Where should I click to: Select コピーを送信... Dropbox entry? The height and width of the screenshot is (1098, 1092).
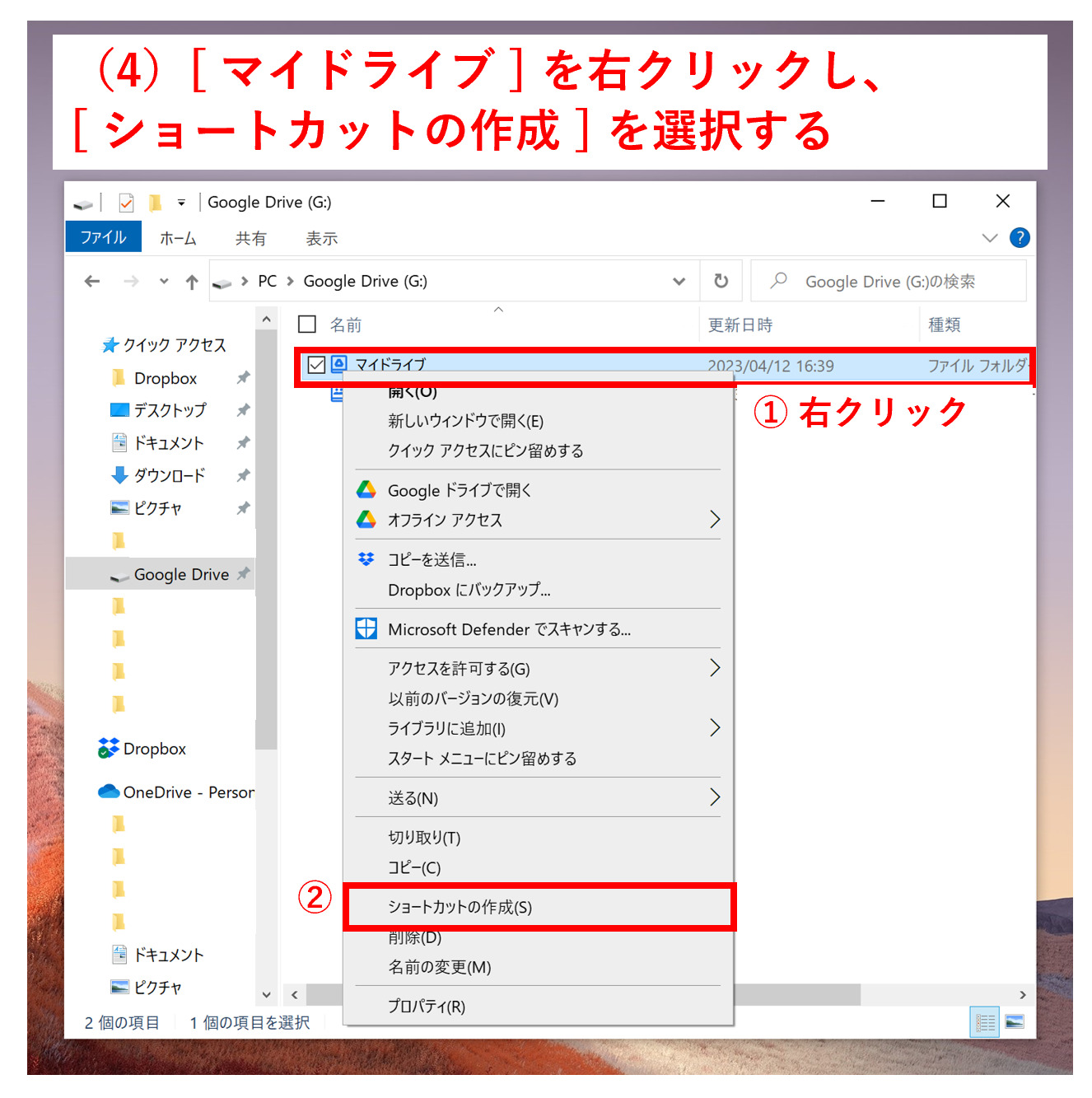pos(537,560)
